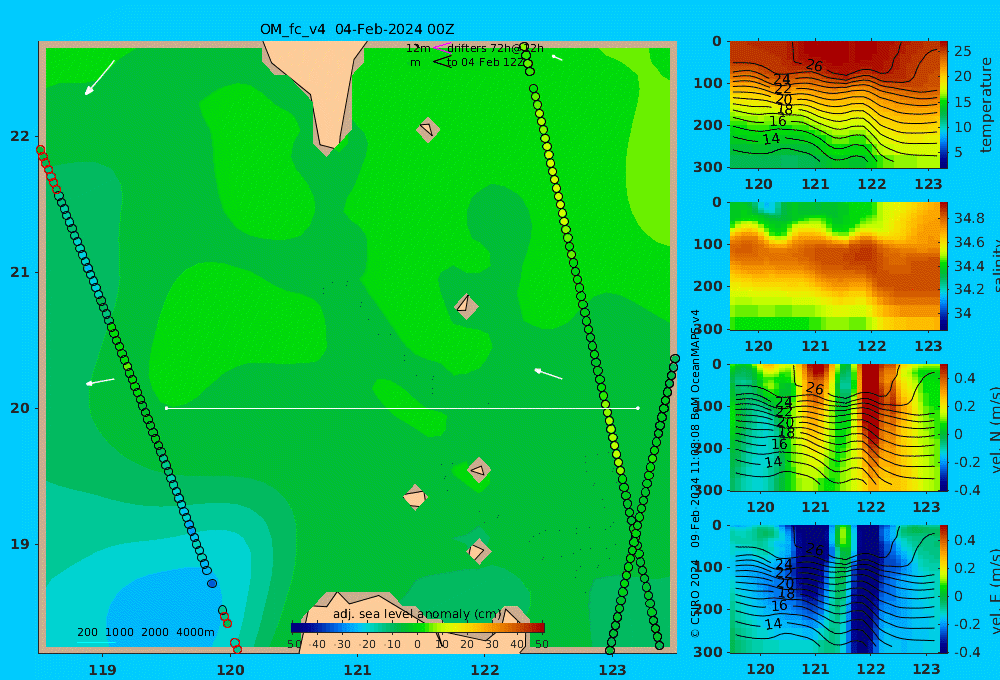Viewport: 1000px width, 680px height.
Task: Select the white current arrow east of longitude 122 near latitude 20
Action: pyautogui.click(x=548, y=373)
